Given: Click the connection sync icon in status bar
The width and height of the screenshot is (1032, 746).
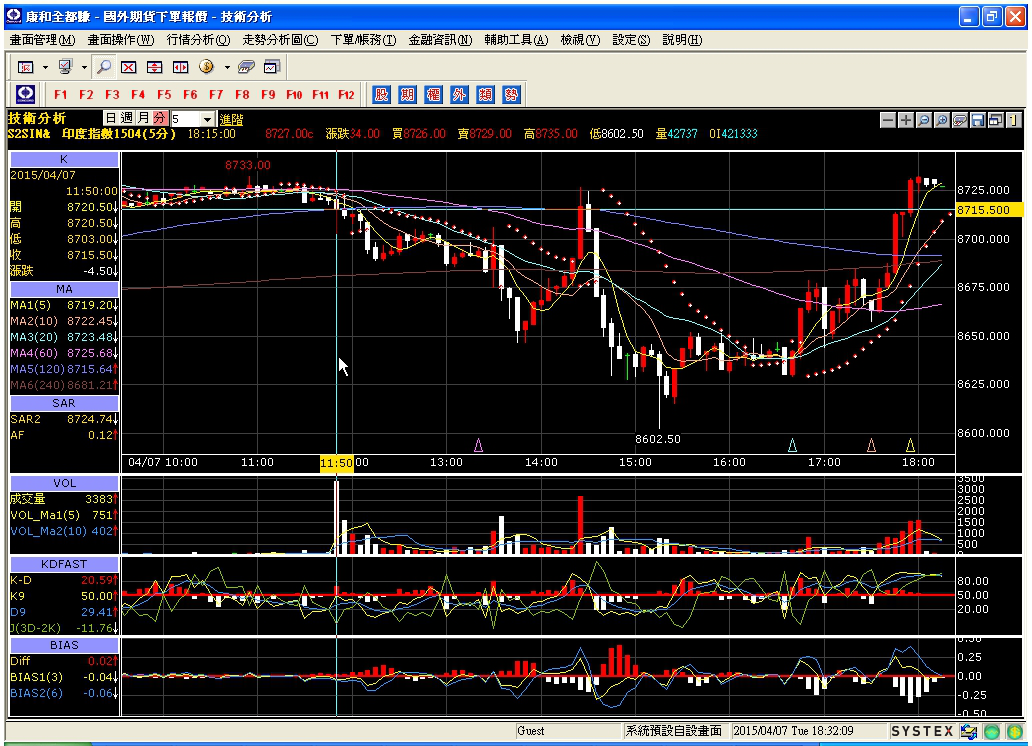Looking at the screenshot, I should click(969, 731).
